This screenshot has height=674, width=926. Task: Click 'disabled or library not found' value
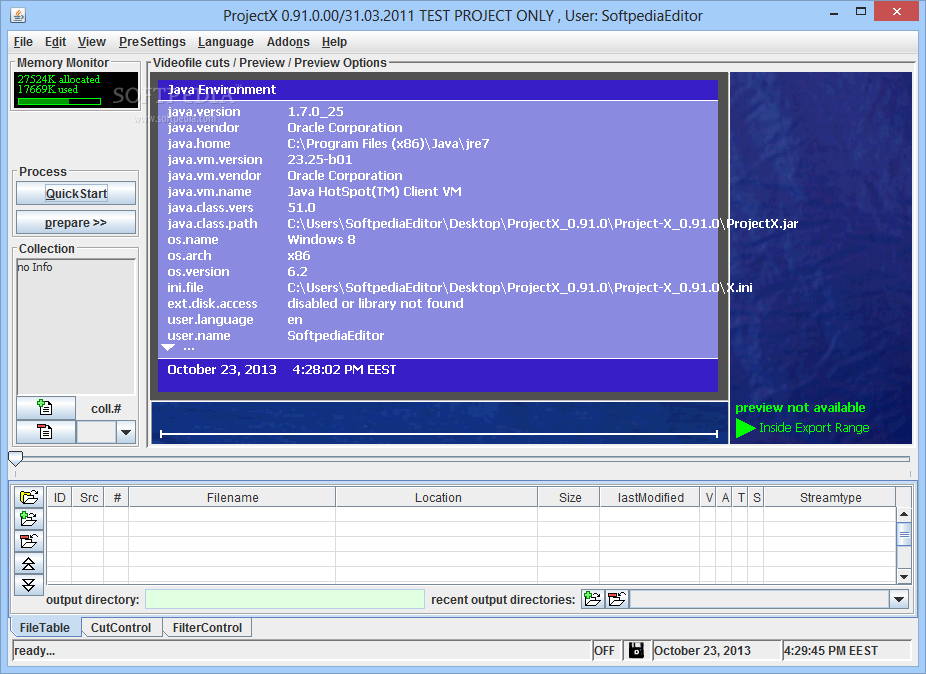click(375, 303)
